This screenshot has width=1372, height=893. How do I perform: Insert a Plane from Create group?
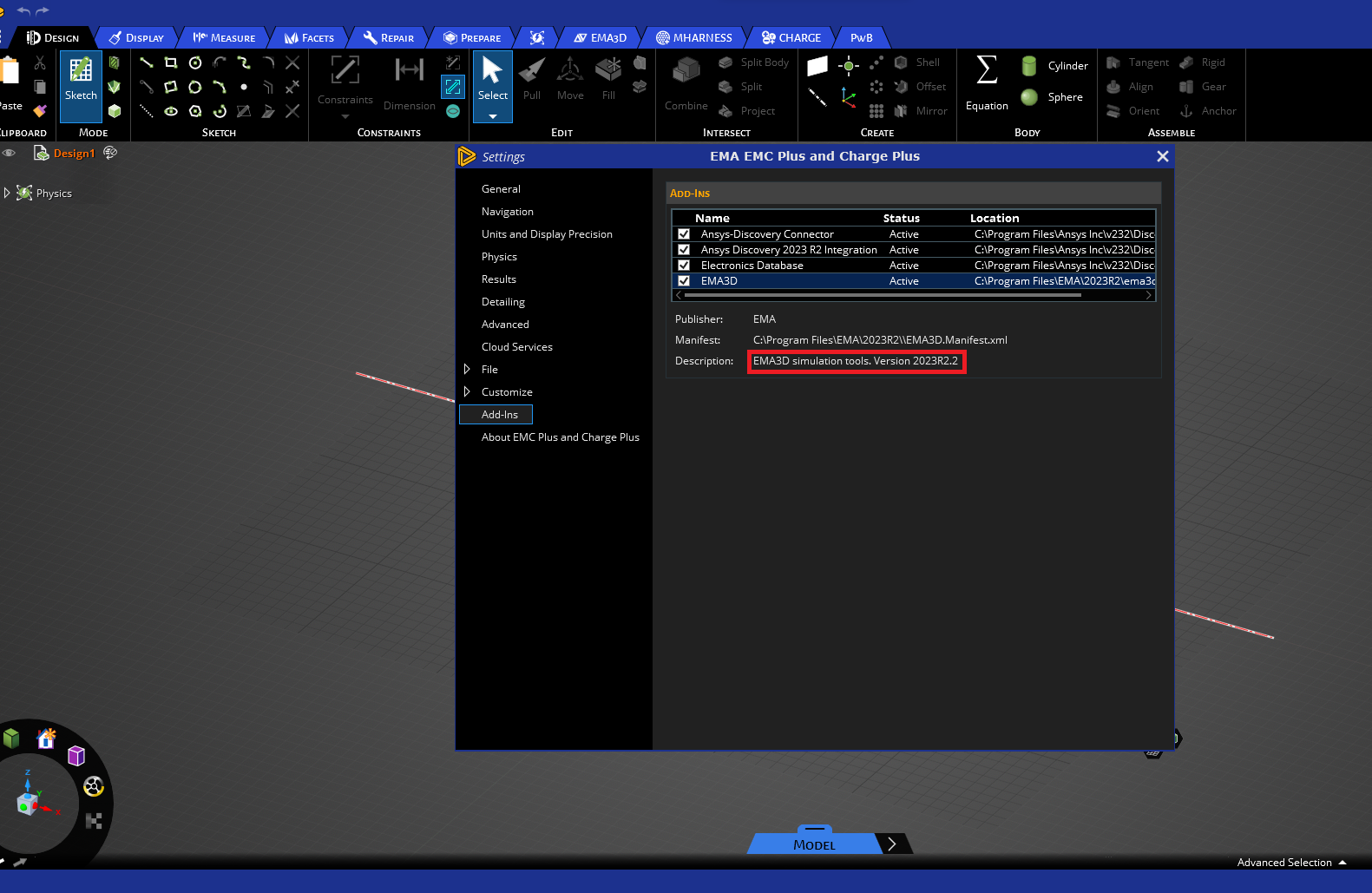pyautogui.click(x=817, y=66)
